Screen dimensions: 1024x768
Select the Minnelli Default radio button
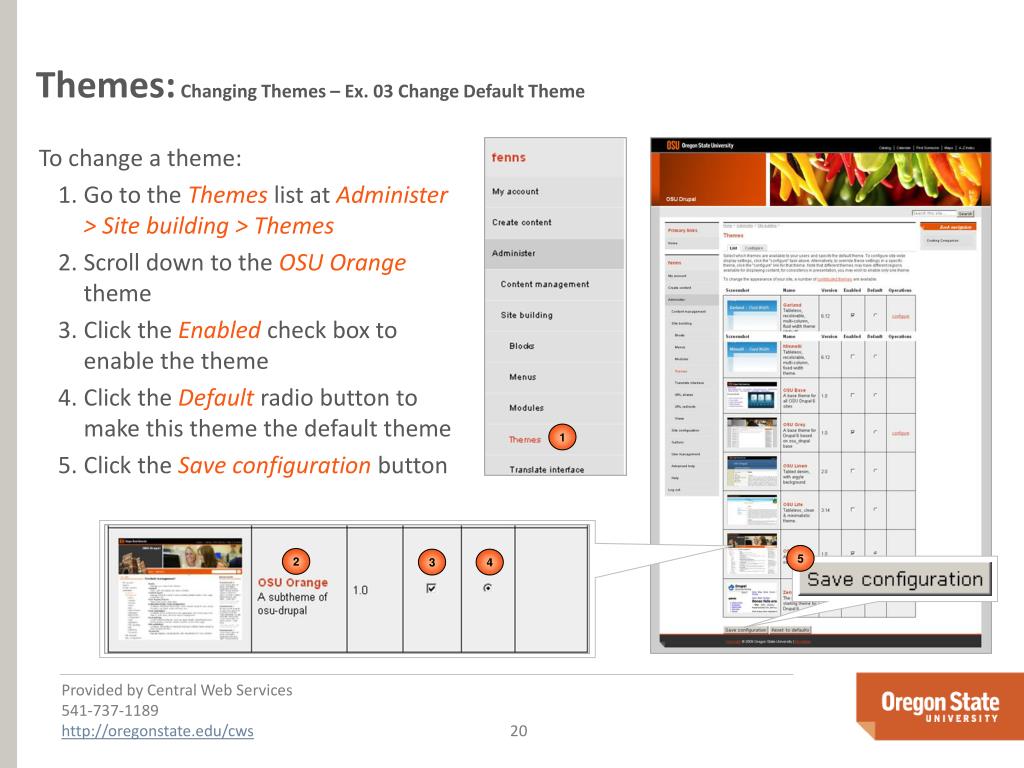pos(875,357)
